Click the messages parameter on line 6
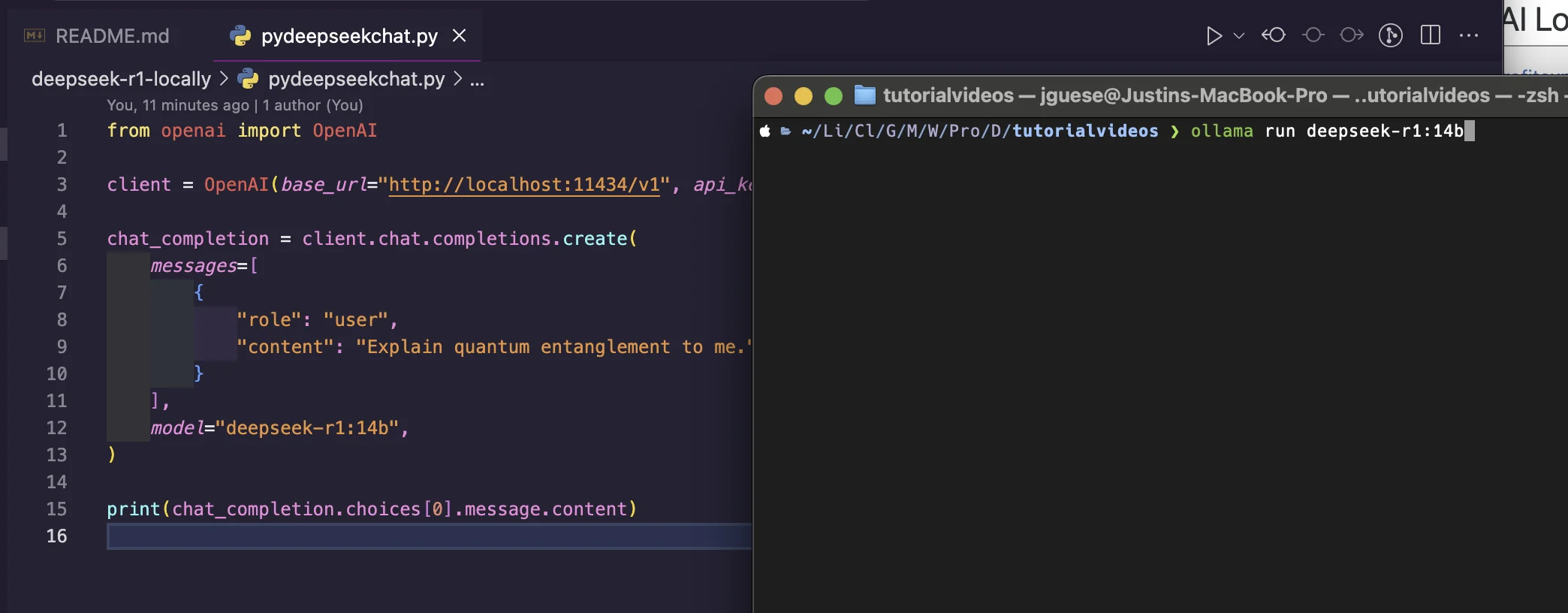1568x613 pixels. pyautogui.click(x=194, y=266)
